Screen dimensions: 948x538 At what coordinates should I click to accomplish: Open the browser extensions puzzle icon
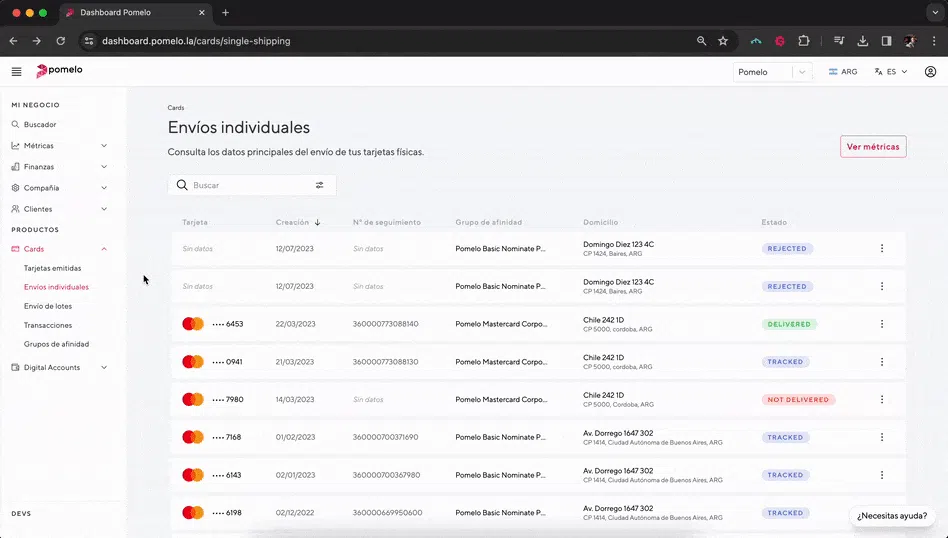(x=803, y=41)
